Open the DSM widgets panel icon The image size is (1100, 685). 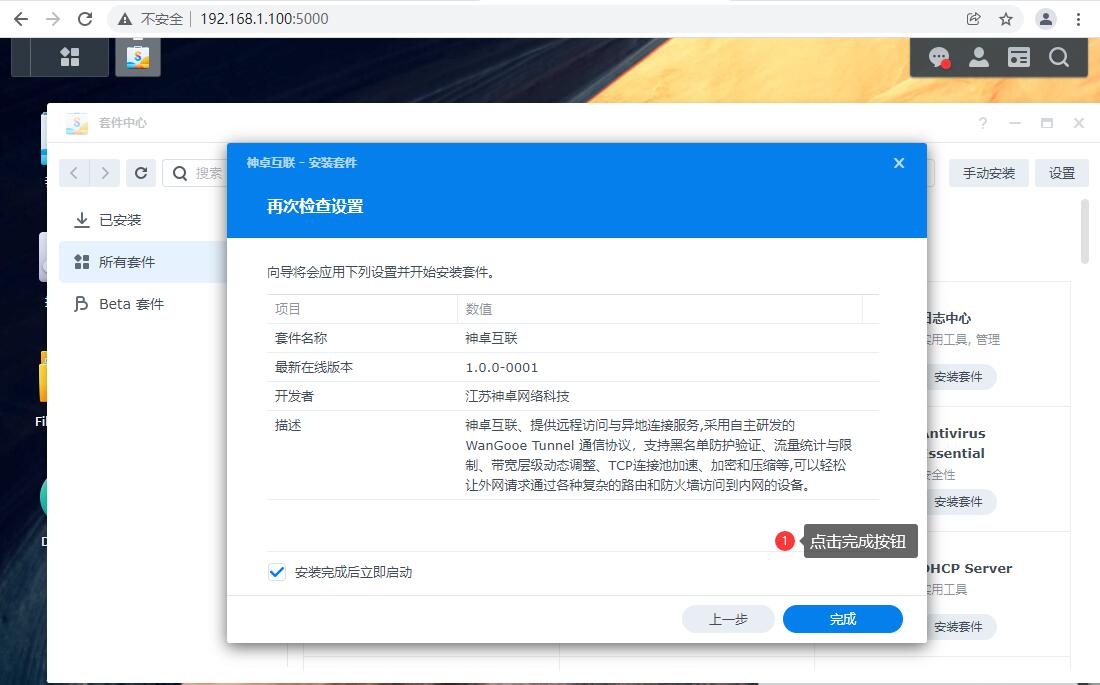(1019, 58)
